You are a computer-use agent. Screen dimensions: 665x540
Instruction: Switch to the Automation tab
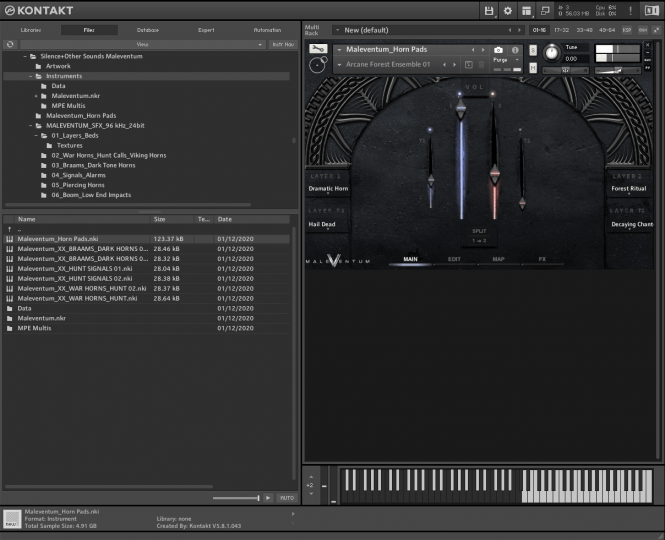(x=267, y=30)
